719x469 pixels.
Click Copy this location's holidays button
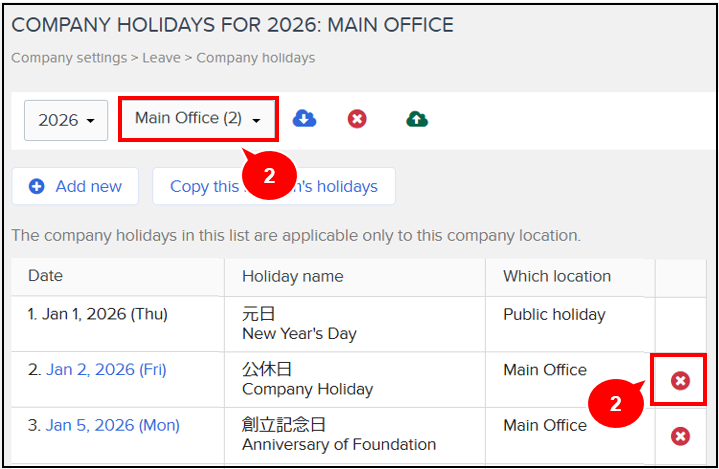tap(274, 186)
